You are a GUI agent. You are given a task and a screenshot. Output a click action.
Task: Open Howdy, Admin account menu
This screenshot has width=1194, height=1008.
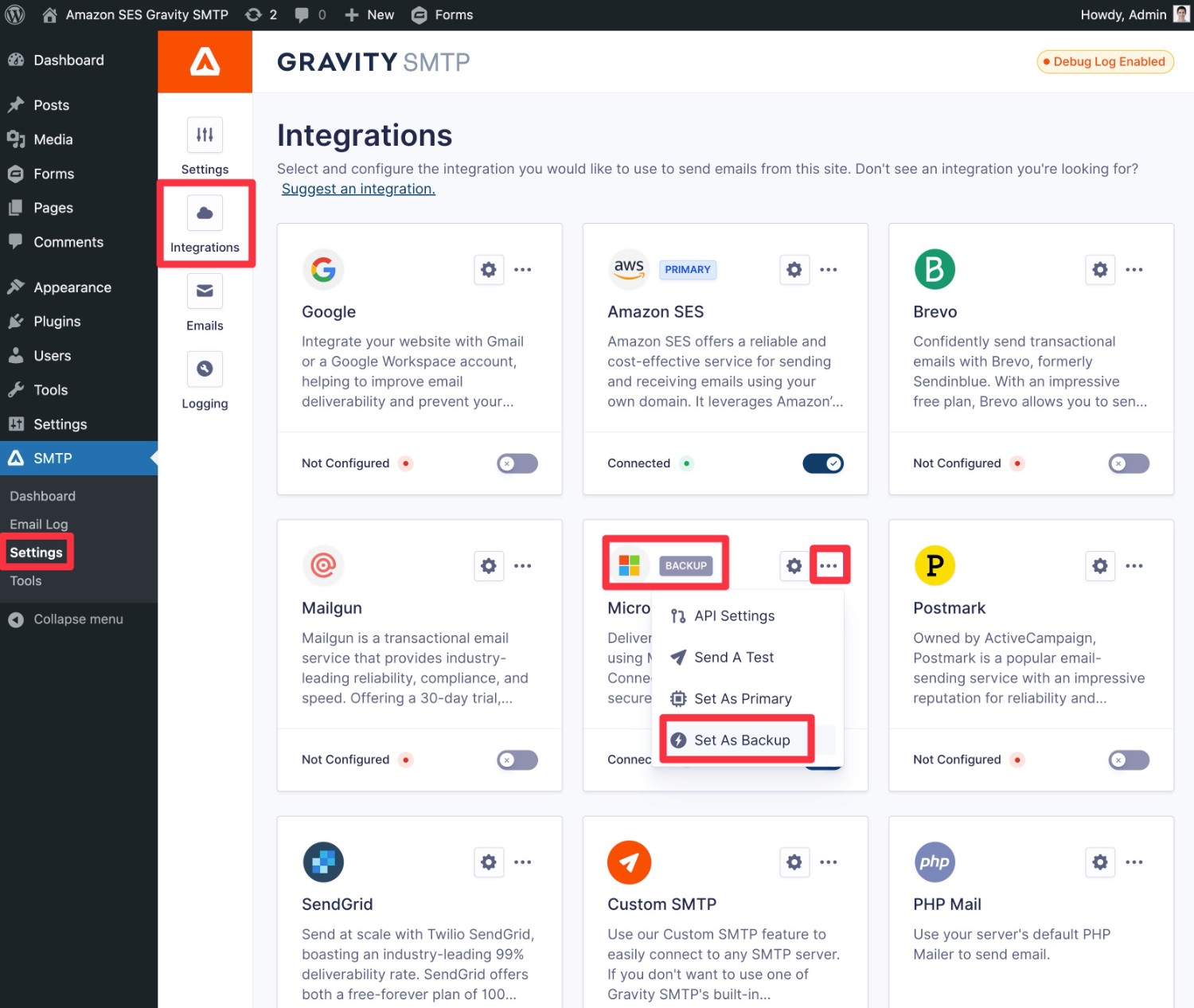coord(1135,15)
